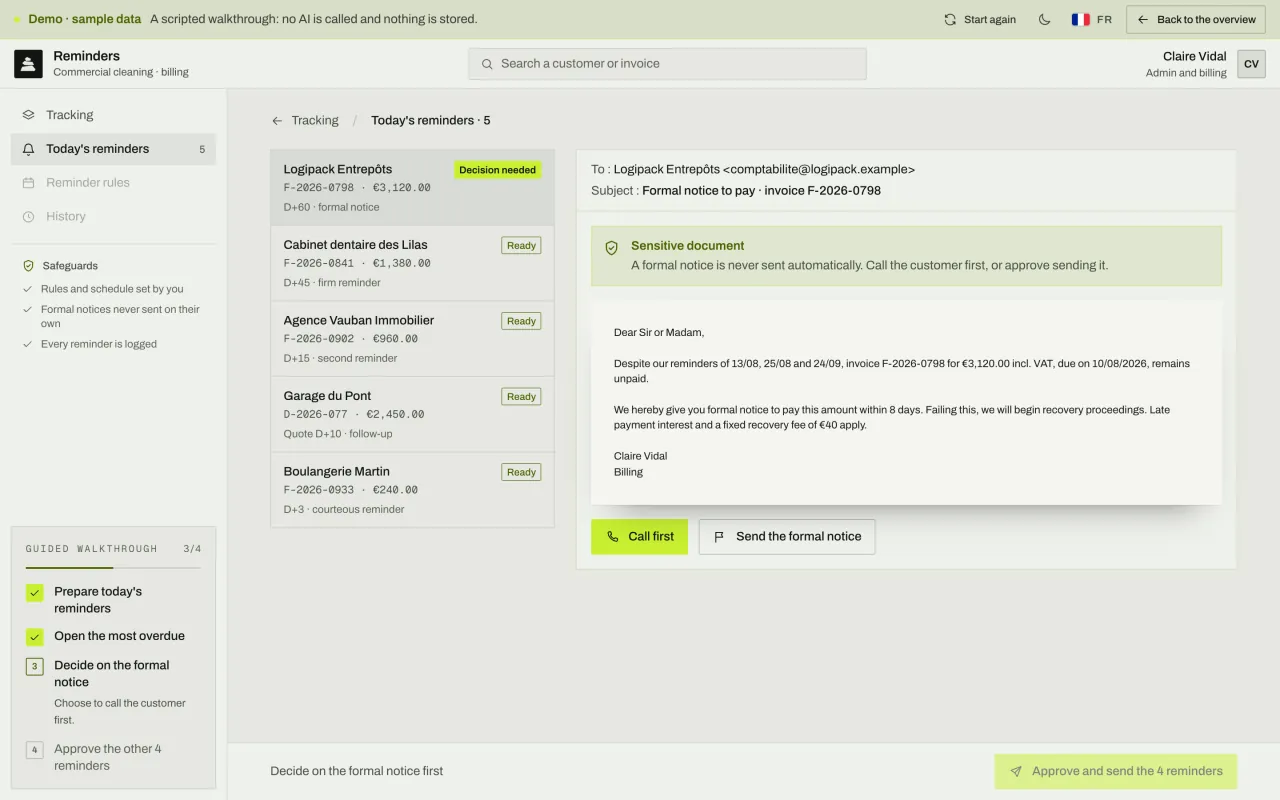The image size is (1280, 800).
Task: Click the Start again refresh icon
Action: tap(950, 19)
